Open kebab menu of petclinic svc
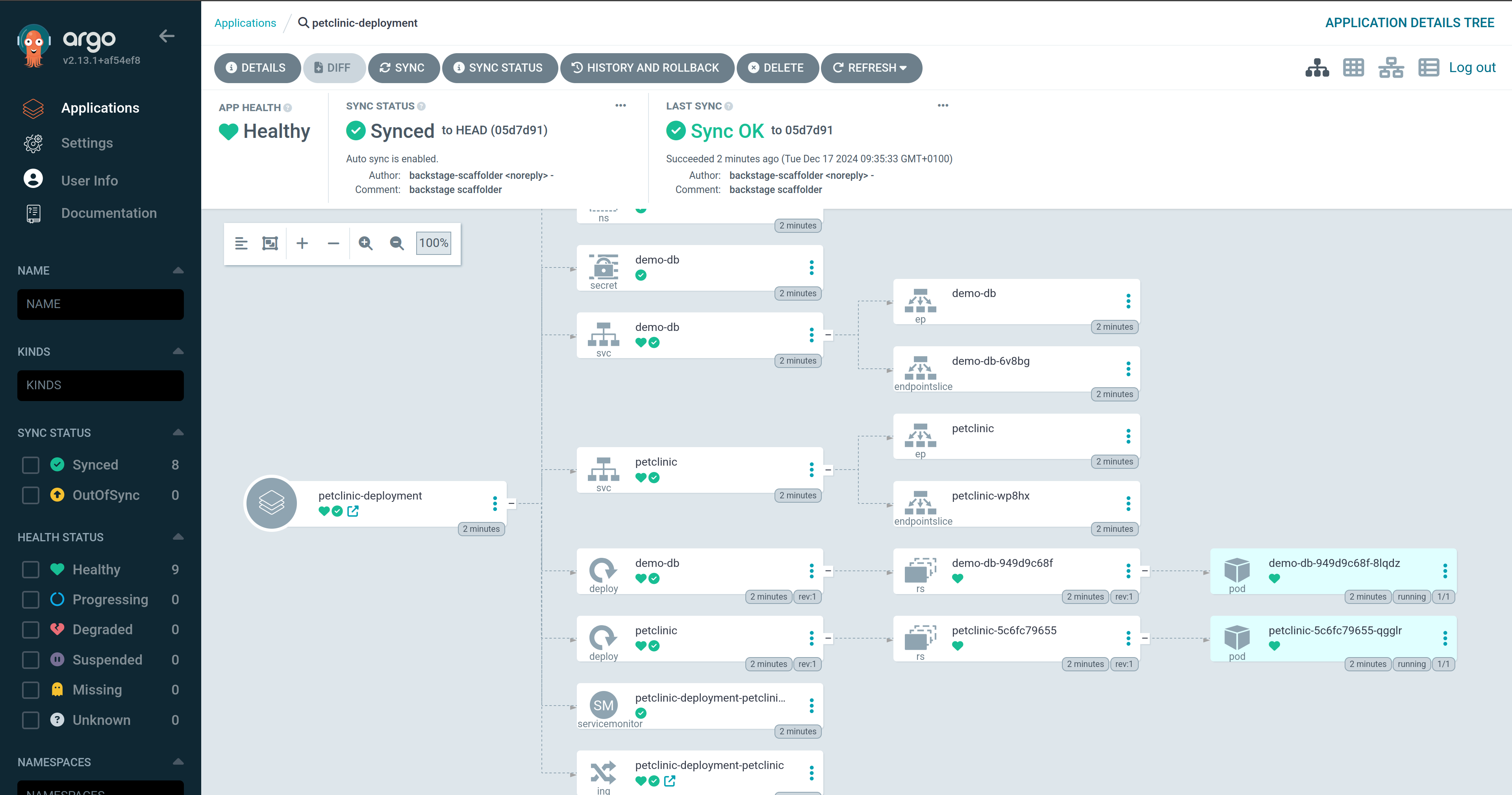Image resolution: width=1512 pixels, height=795 pixels. coord(812,470)
